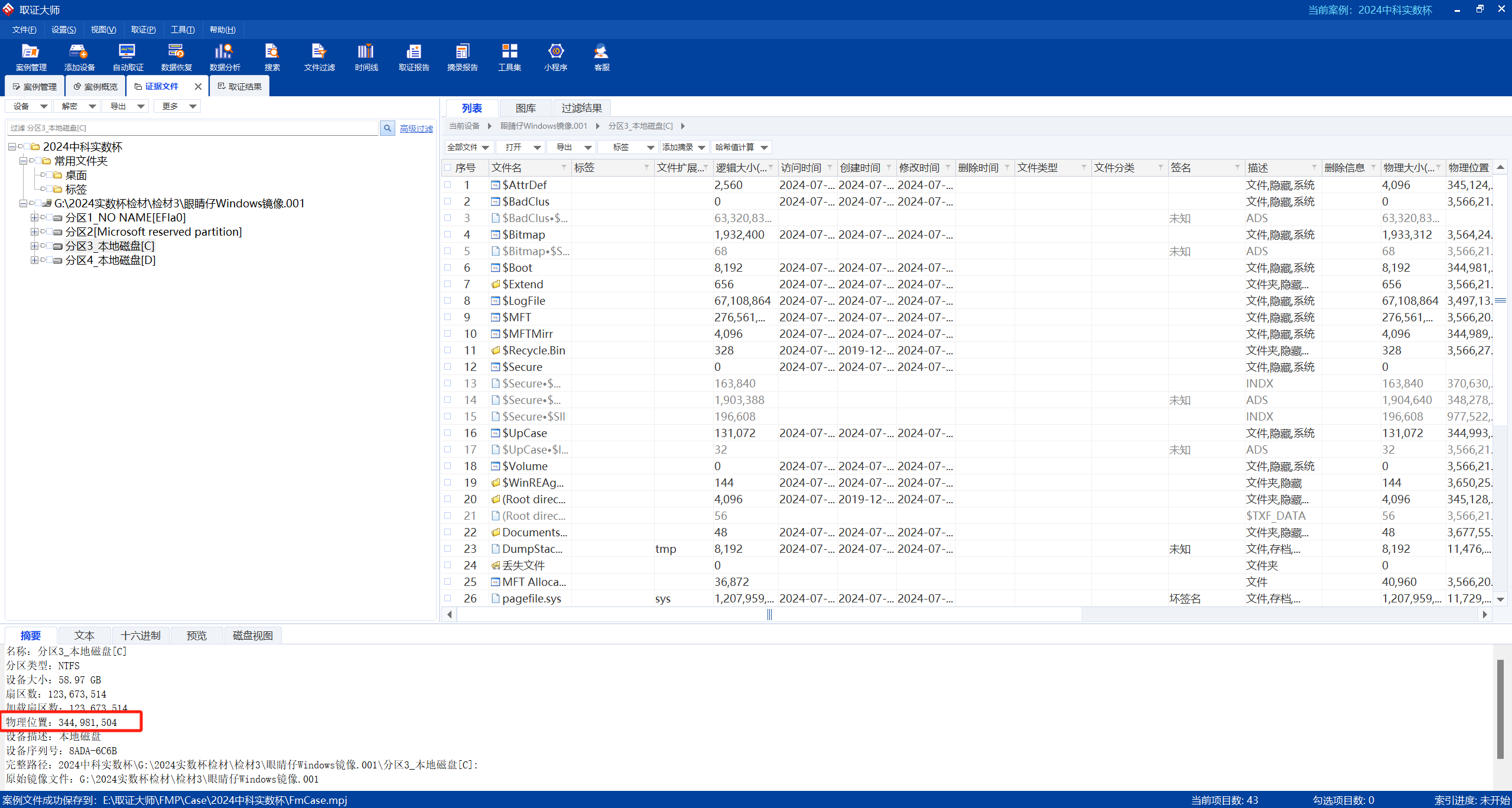The image size is (1512, 808).
Task: Open the 取证(P) menu
Action: tap(143, 30)
